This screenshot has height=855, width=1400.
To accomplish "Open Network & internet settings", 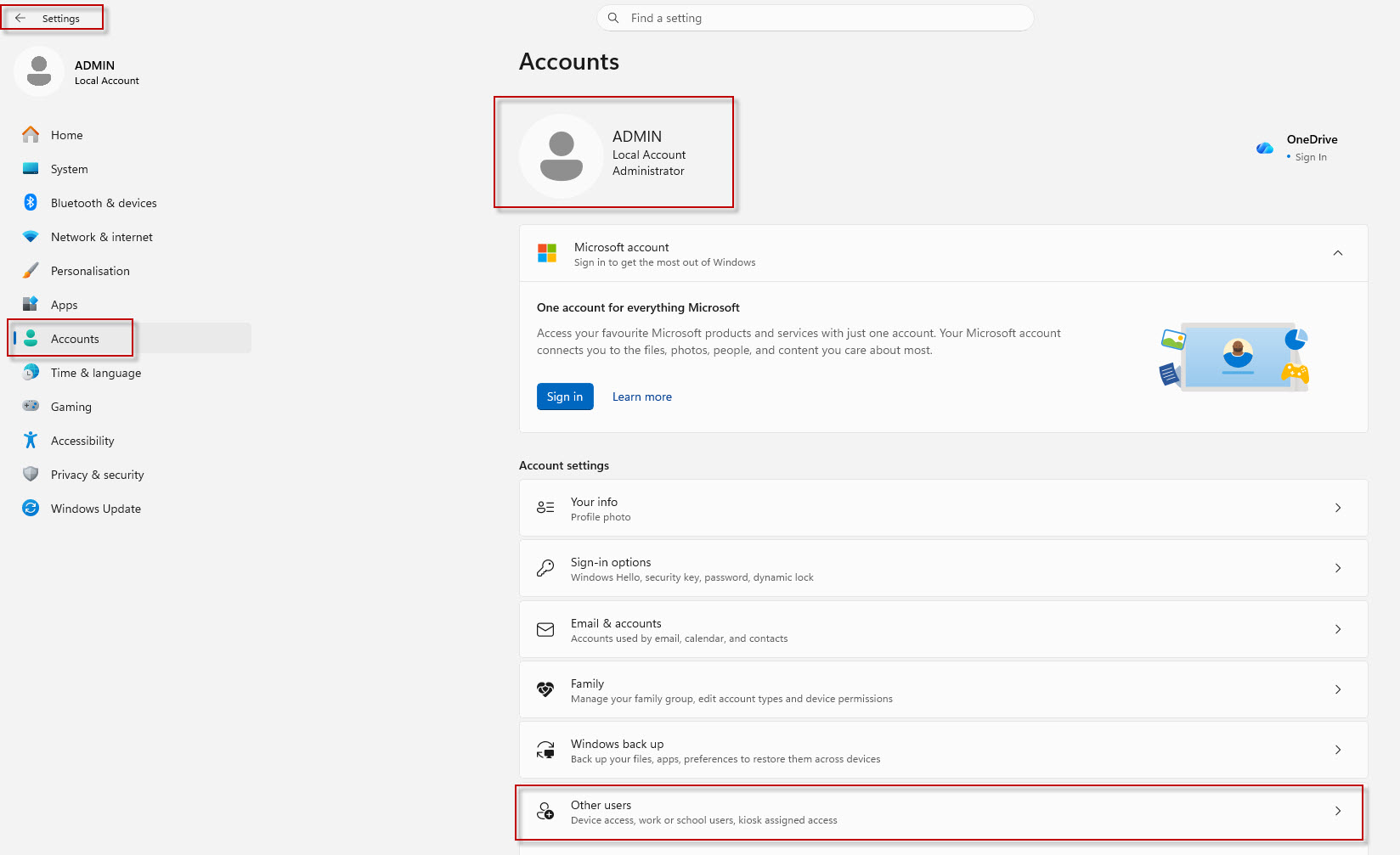I will (133, 237).
